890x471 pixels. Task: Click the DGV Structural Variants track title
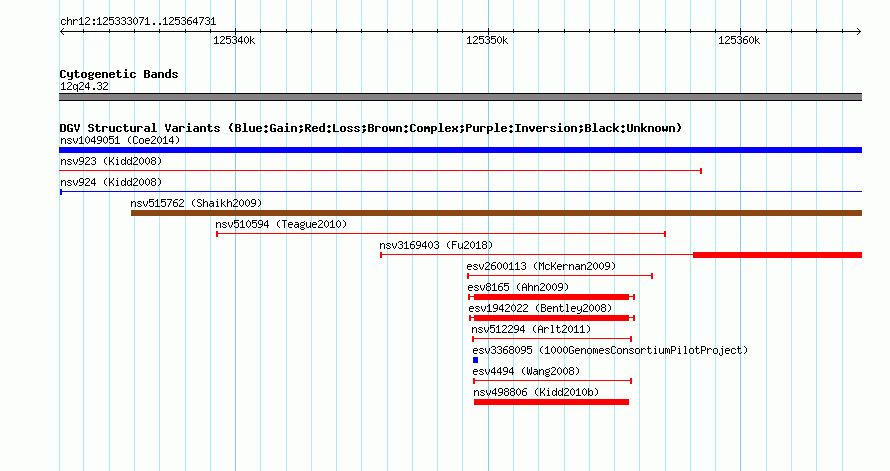coord(371,128)
